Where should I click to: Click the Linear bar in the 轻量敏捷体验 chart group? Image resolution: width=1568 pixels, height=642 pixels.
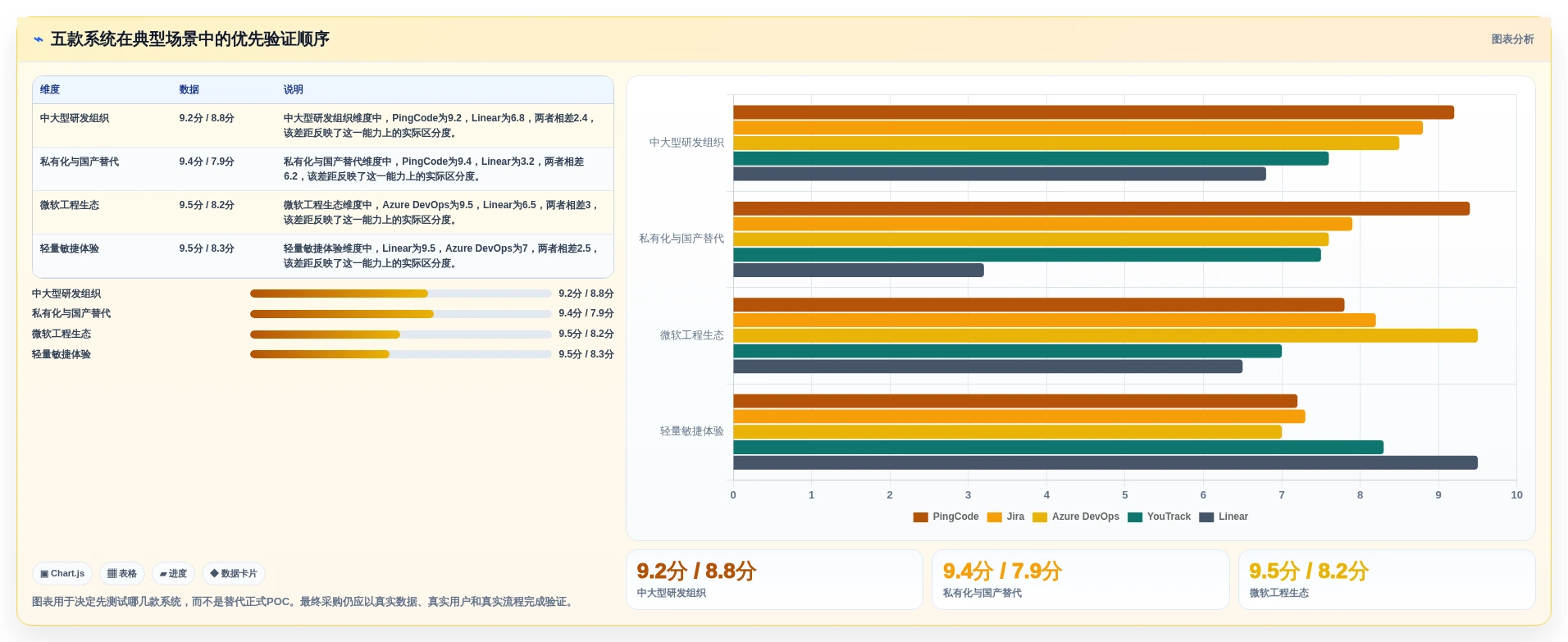pos(1105,462)
